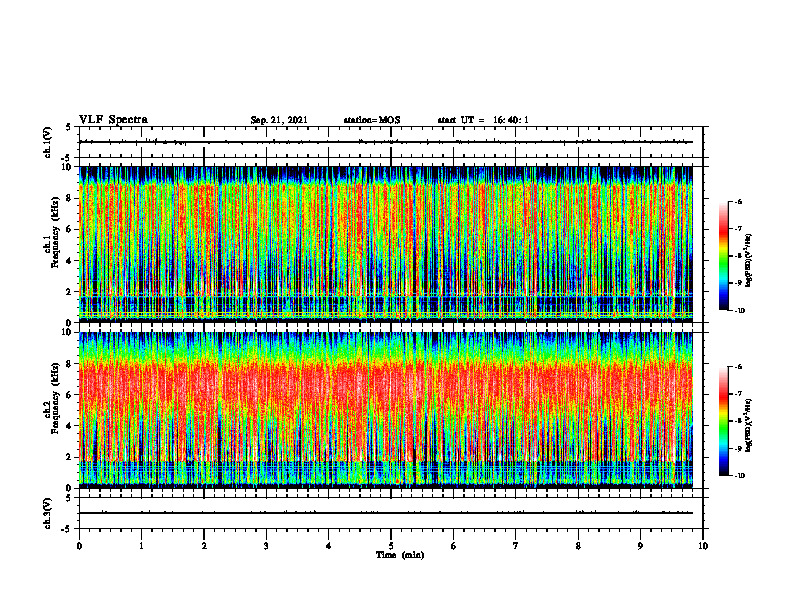Click the ch.2 frequency tick label "4"
The image size is (792, 612).
click(70, 426)
